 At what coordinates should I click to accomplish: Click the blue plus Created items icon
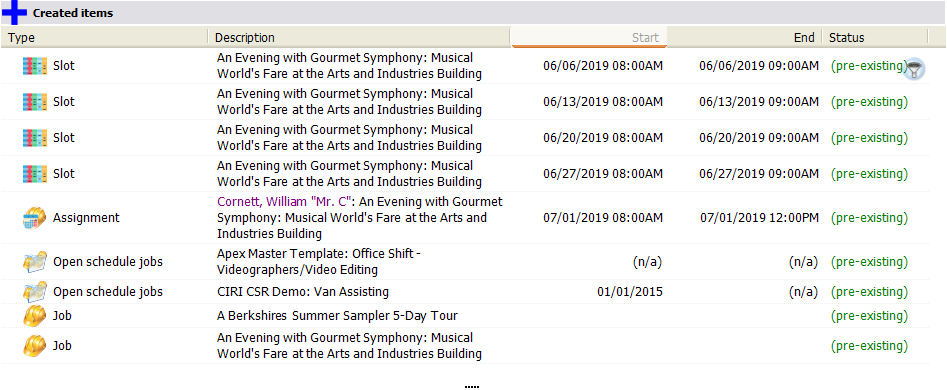pos(14,11)
